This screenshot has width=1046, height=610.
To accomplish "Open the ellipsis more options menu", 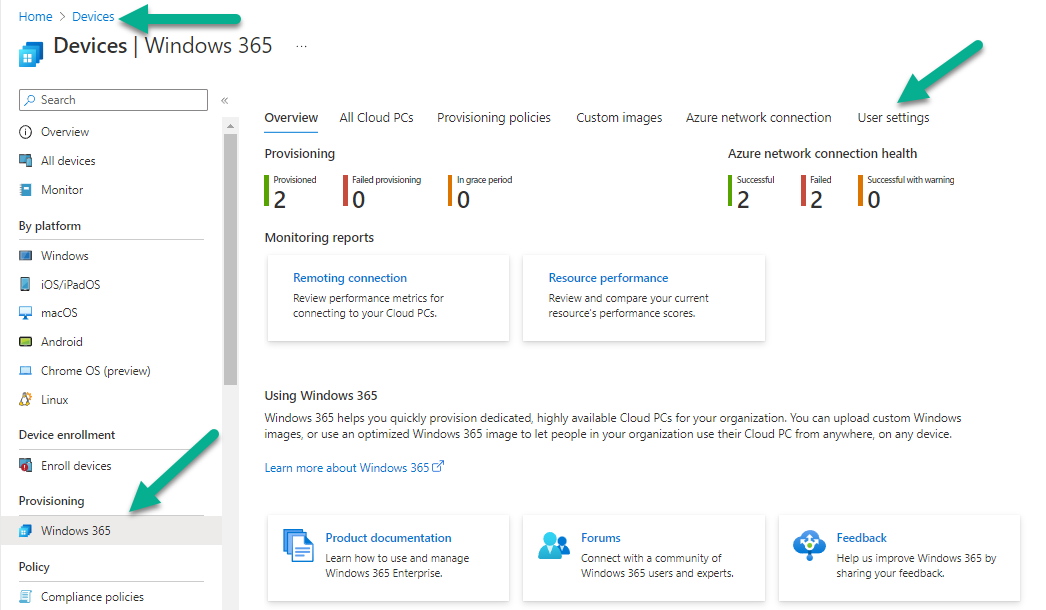I will tap(302, 46).
